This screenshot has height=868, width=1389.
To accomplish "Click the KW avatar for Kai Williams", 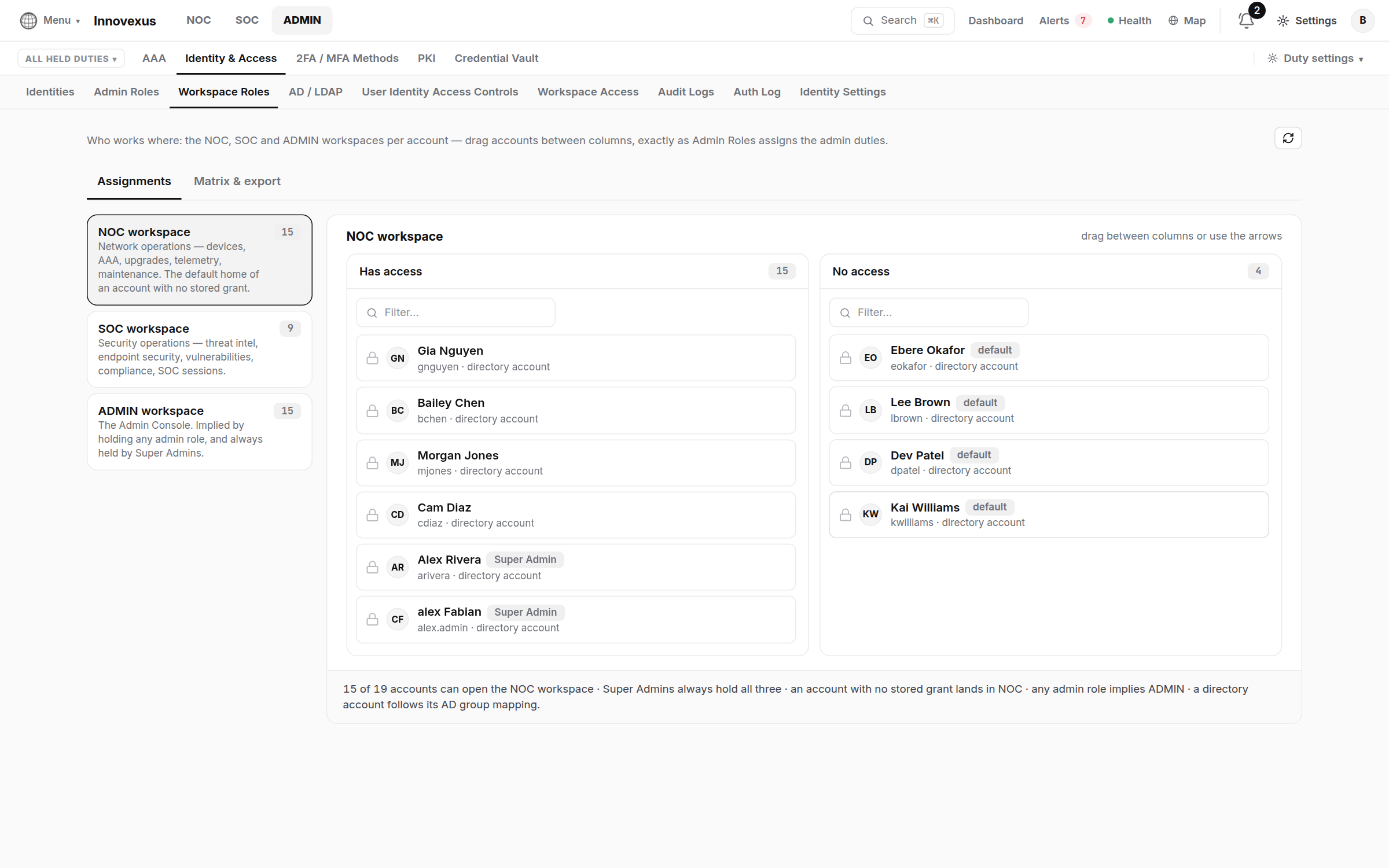I will pyautogui.click(x=870, y=514).
